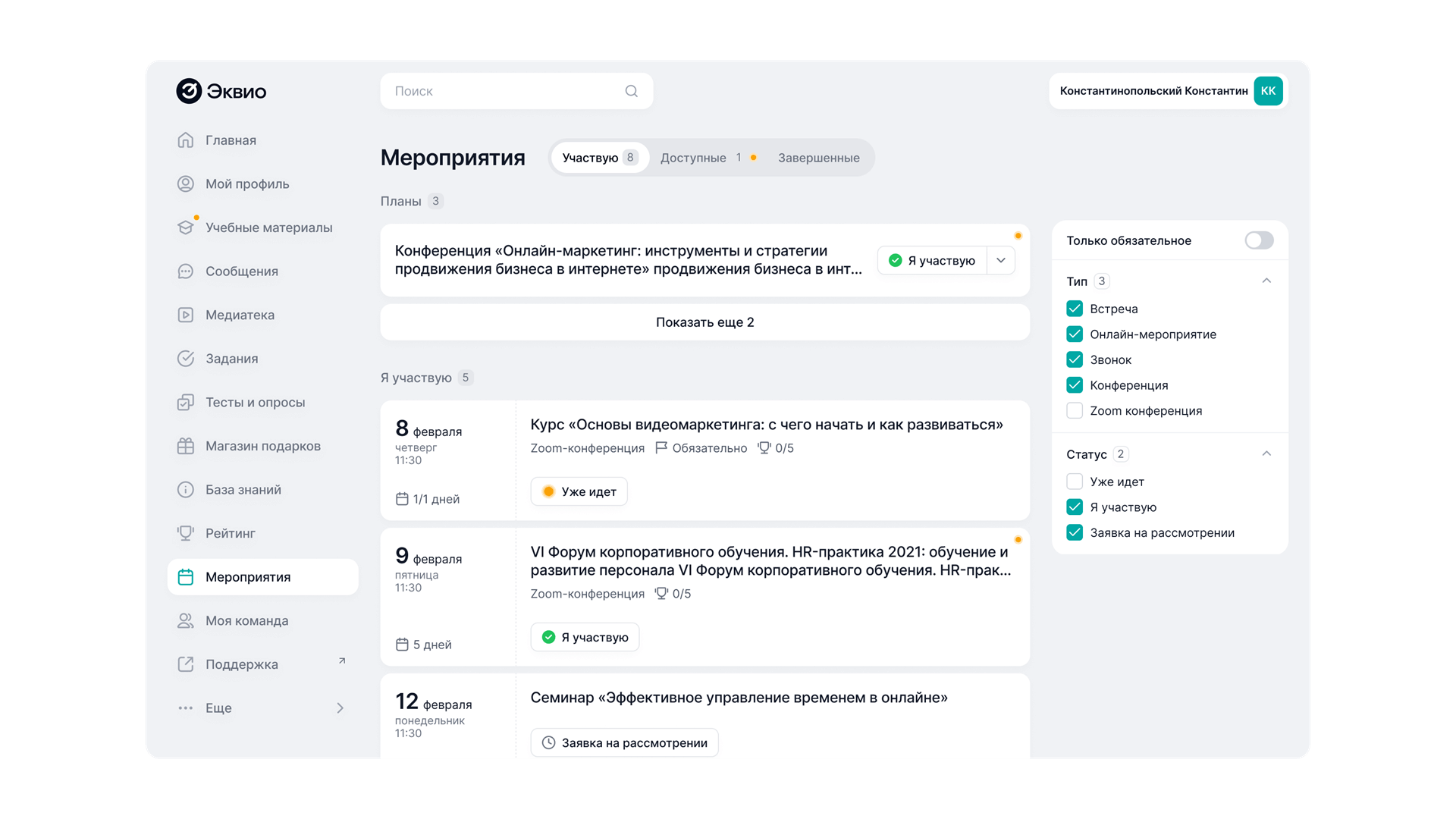Viewport: 1456px width, 819px height.
Task: Toggle the Только обязательное switch
Action: pos(1259,240)
